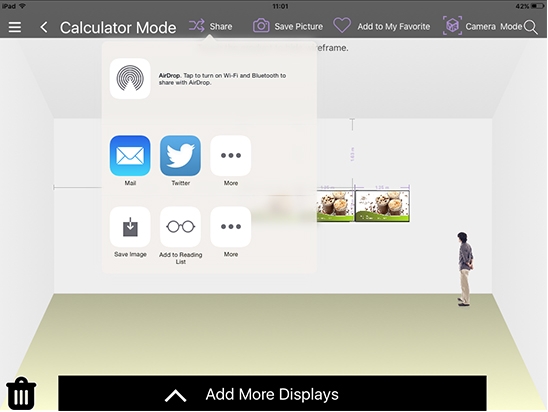Tap Add to Reading List glasses icon
The width and height of the screenshot is (548, 412).
180,227
